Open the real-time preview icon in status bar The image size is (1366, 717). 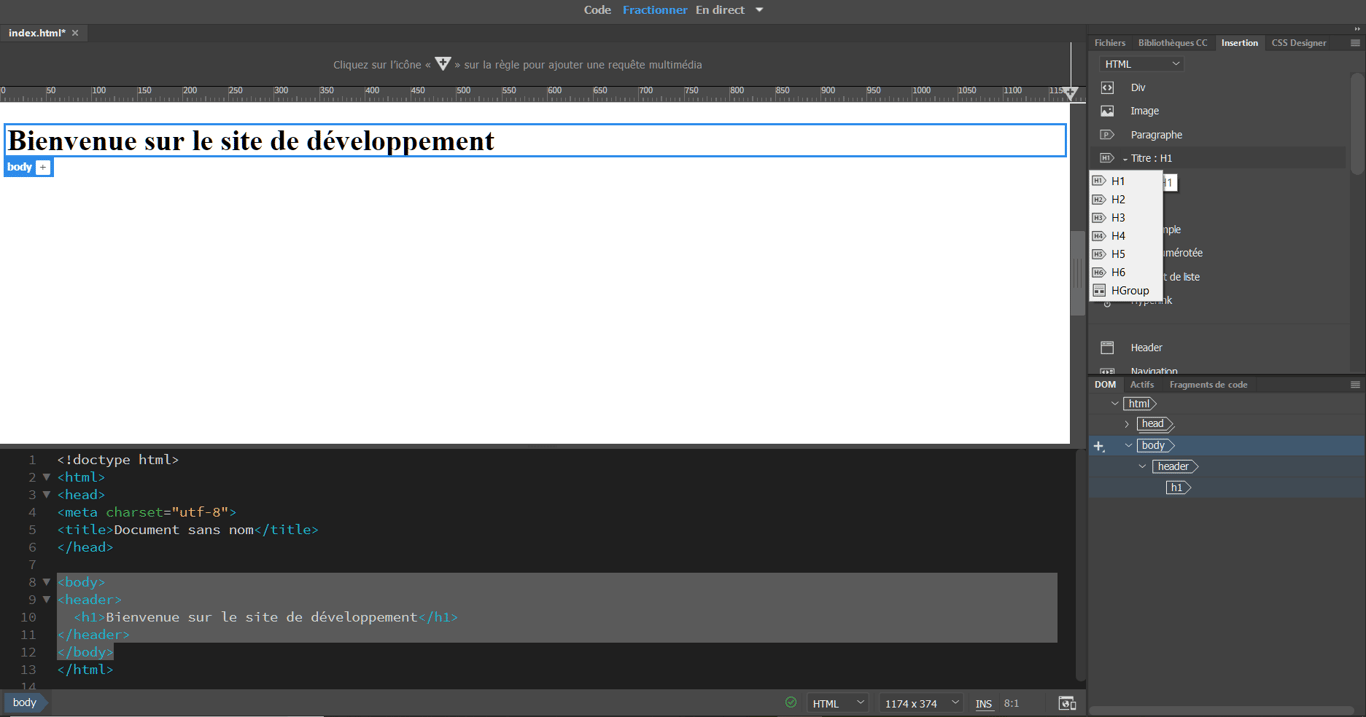1067,703
